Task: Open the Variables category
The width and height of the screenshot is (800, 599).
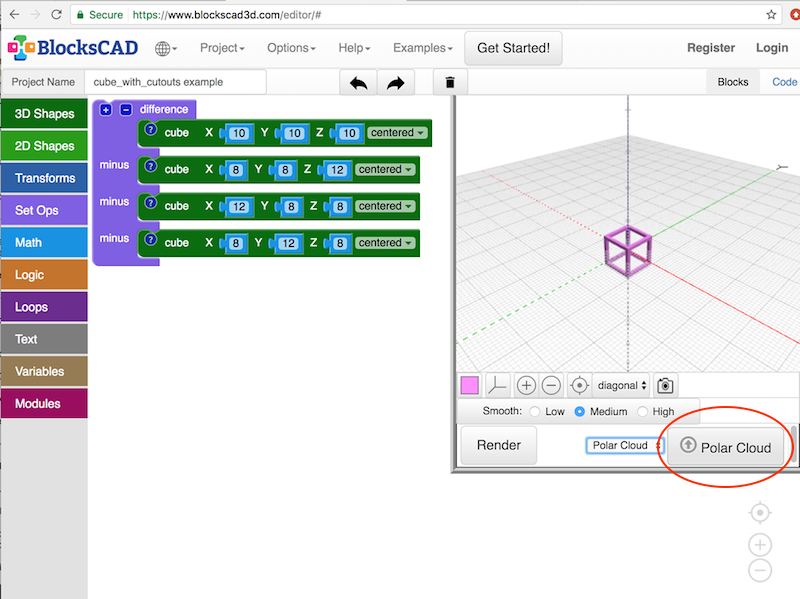Action: pyautogui.click(x=44, y=371)
